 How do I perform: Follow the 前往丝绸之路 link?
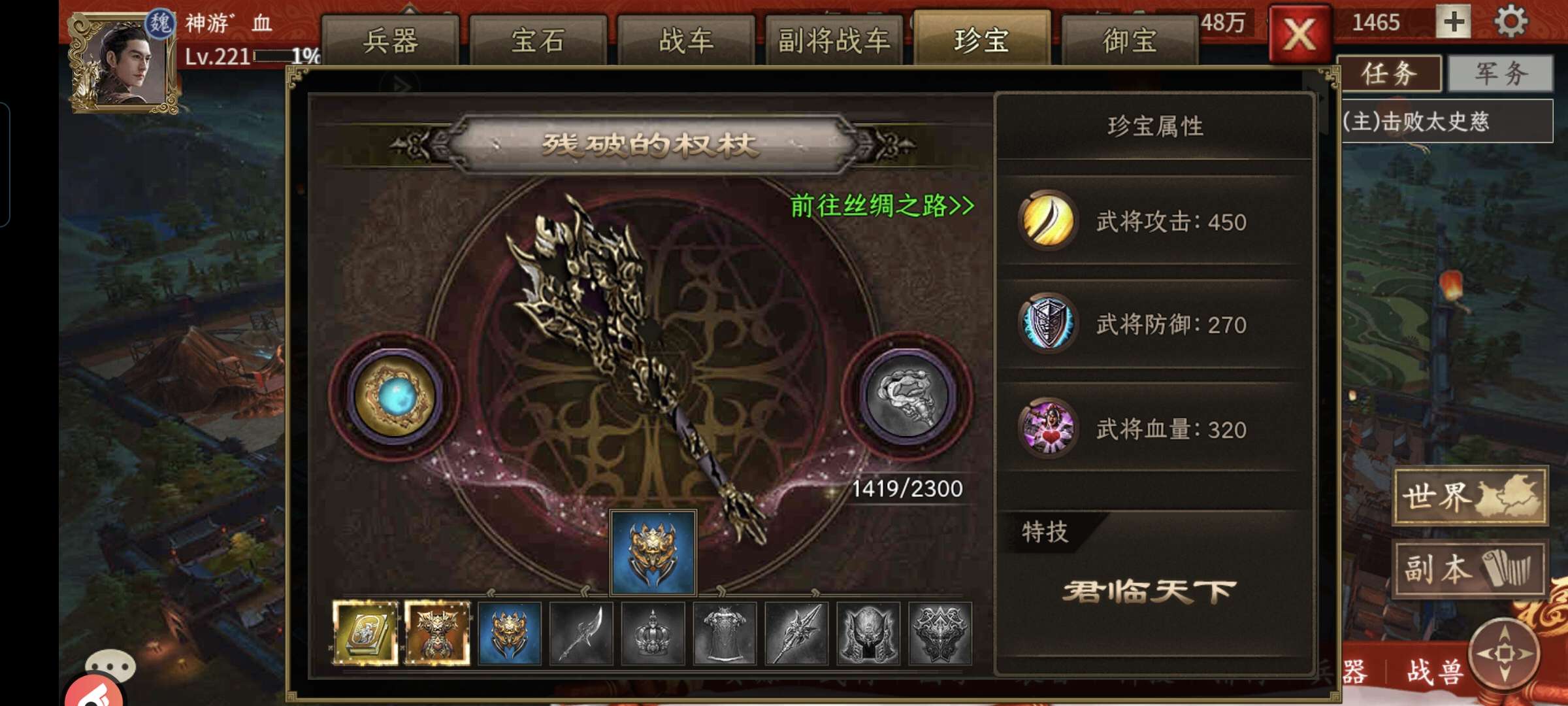pyautogui.click(x=882, y=205)
